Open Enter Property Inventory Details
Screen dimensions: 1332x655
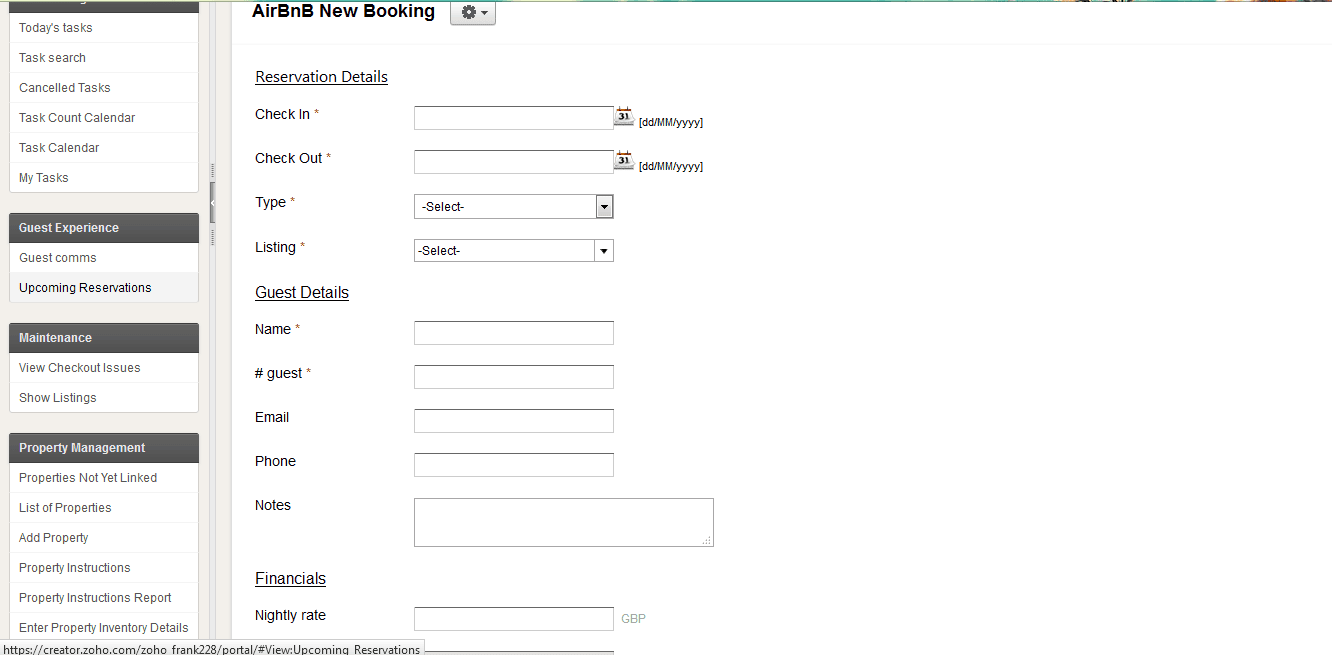pos(104,628)
